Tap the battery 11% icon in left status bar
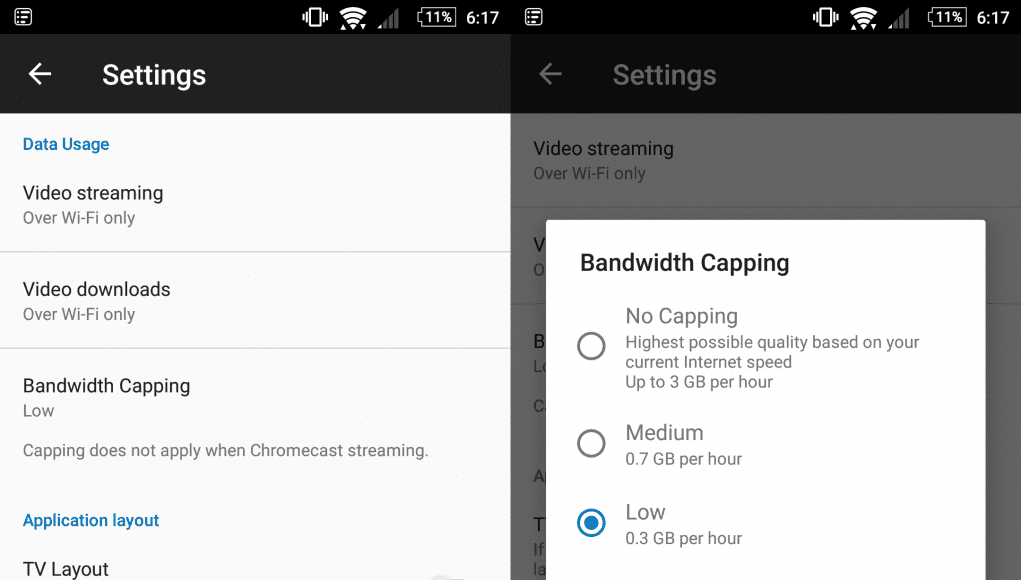This screenshot has height=580, width=1021. [x=437, y=17]
